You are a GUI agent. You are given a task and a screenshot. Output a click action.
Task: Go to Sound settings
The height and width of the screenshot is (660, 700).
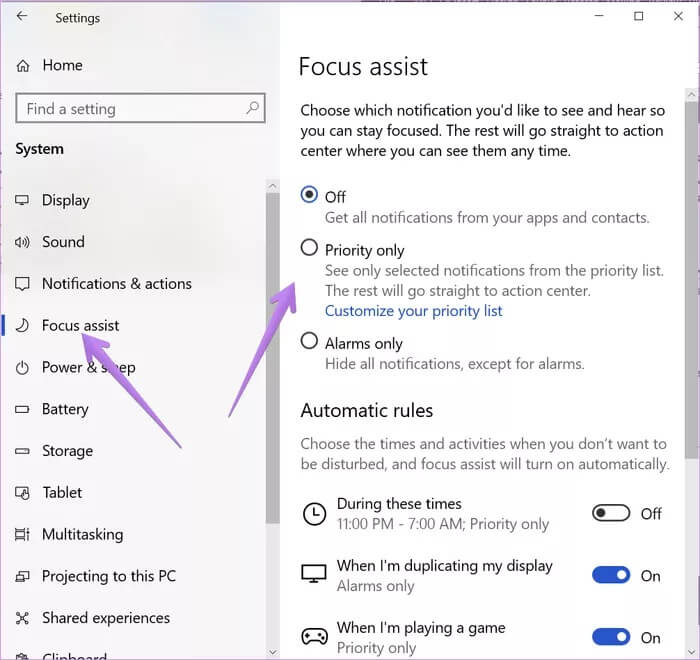pyautogui.click(x=63, y=242)
